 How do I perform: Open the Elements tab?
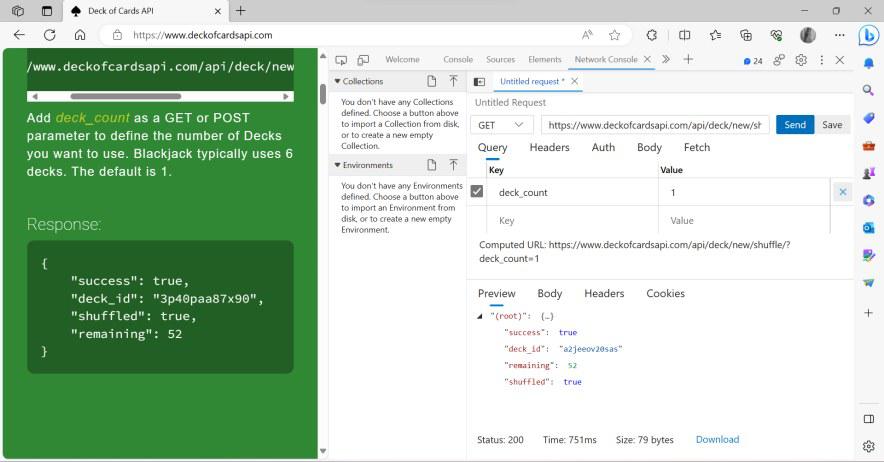click(x=545, y=59)
